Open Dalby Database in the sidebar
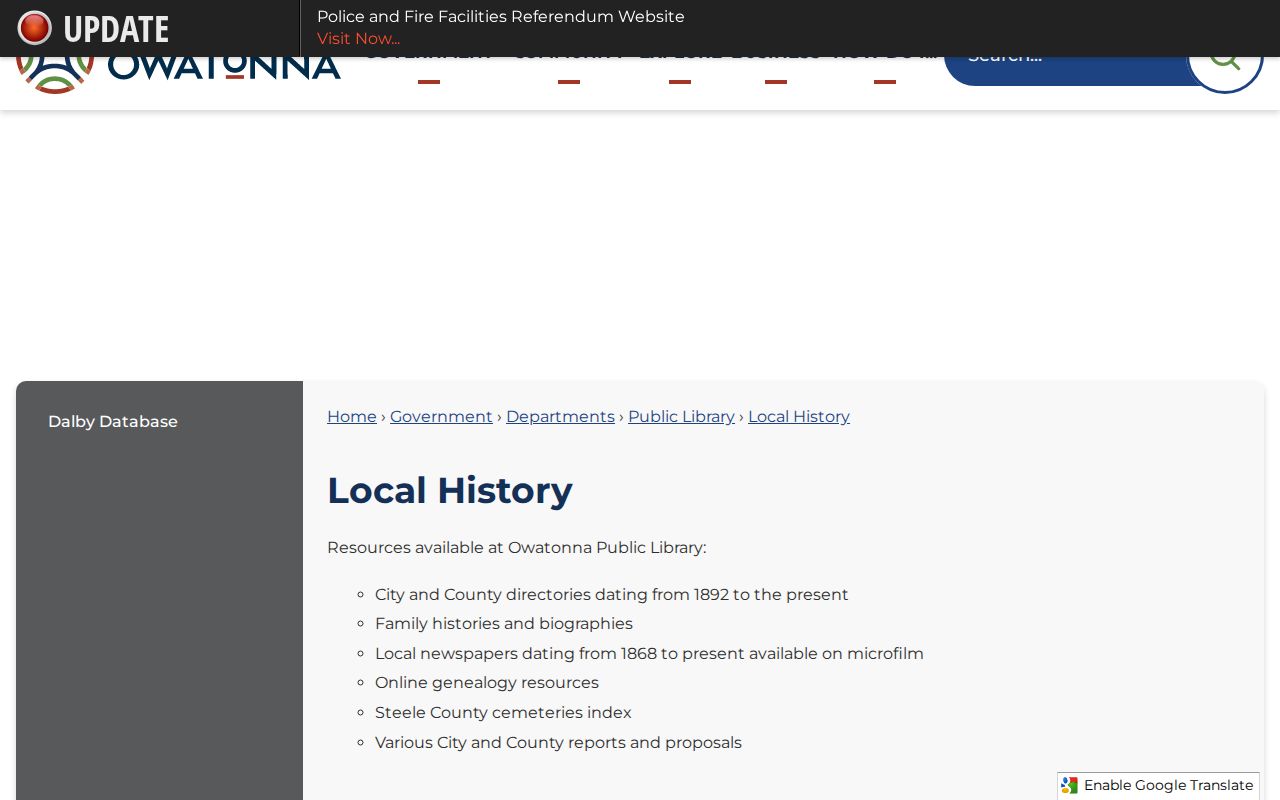The image size is (1280, 800). 113,422
